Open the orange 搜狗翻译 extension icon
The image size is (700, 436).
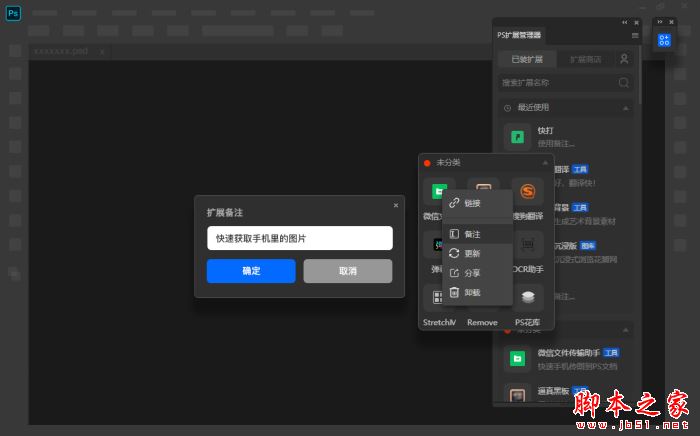tap(528, 192)
